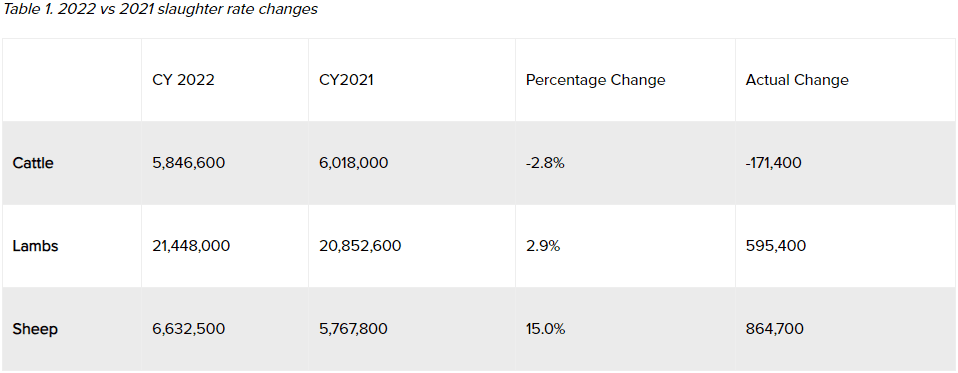Screen dimensions: 958x373
Task: Select the lambs 21,448,000 value
Action: coord(191,246)
